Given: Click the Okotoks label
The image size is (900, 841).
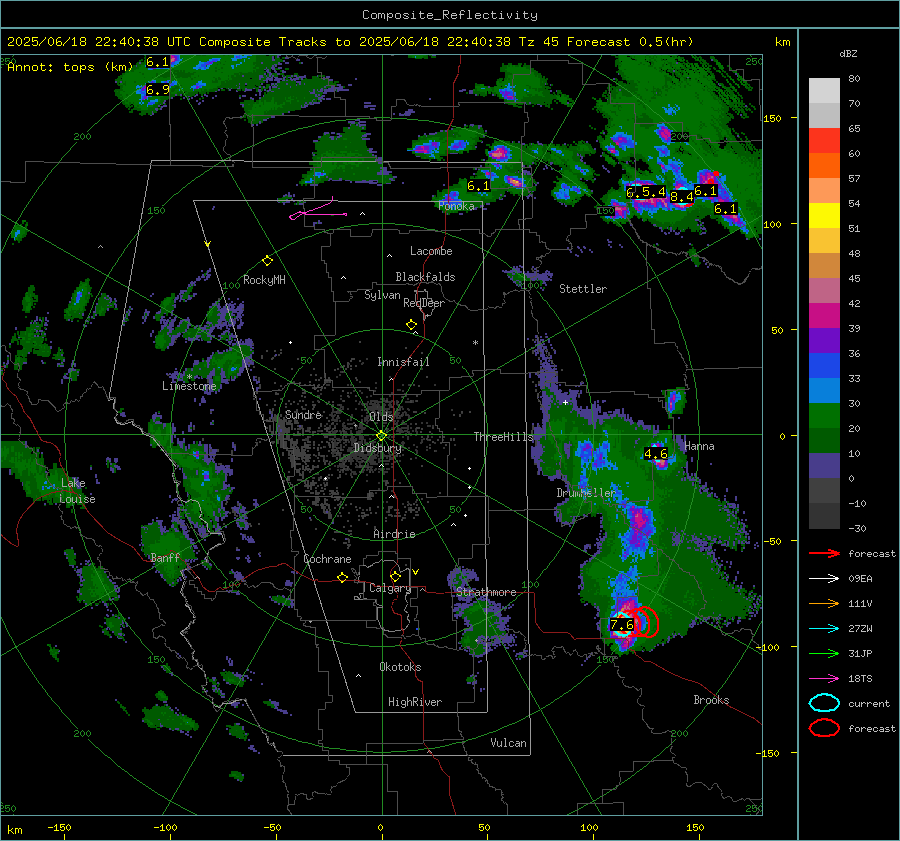Looking at the screenshot, I should [400, 667].
